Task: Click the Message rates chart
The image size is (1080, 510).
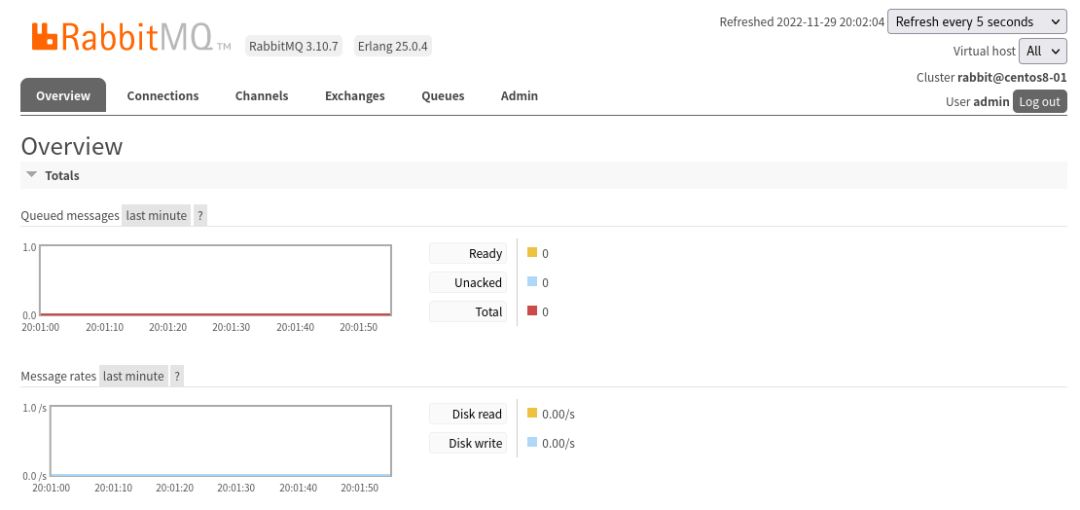Action: pos(220,441)
